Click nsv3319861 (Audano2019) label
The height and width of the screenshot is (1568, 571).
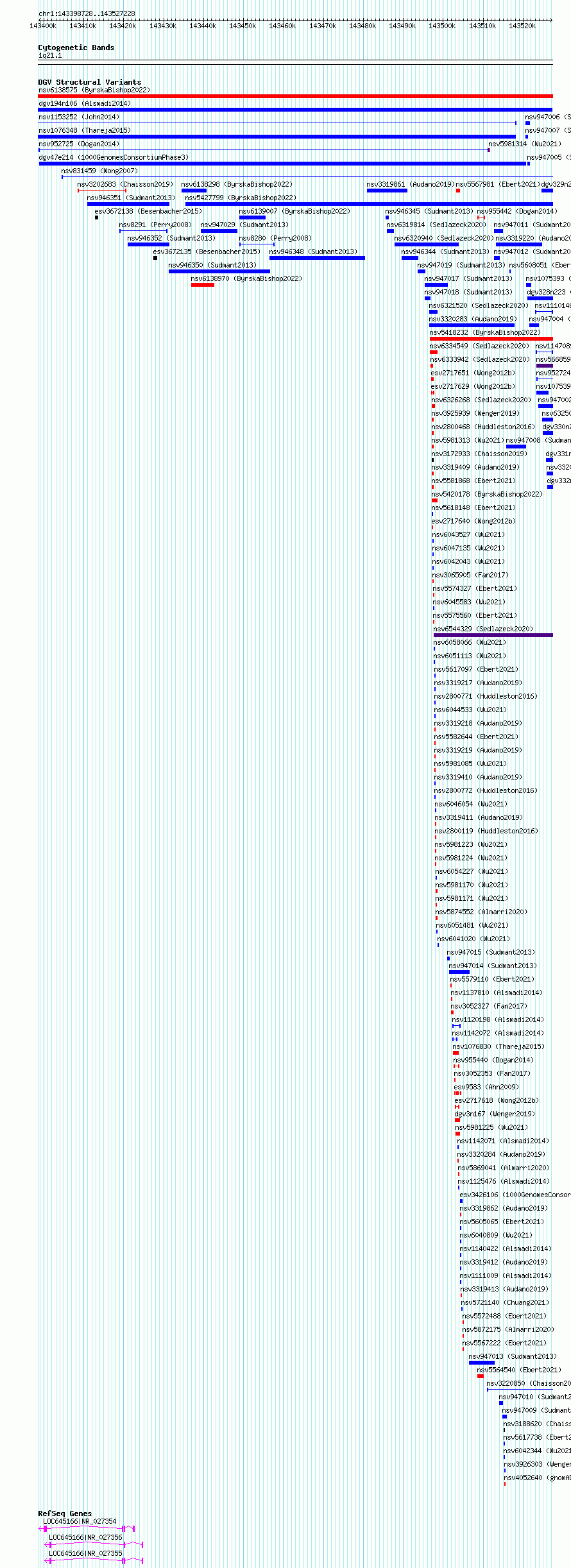[411, 184]
